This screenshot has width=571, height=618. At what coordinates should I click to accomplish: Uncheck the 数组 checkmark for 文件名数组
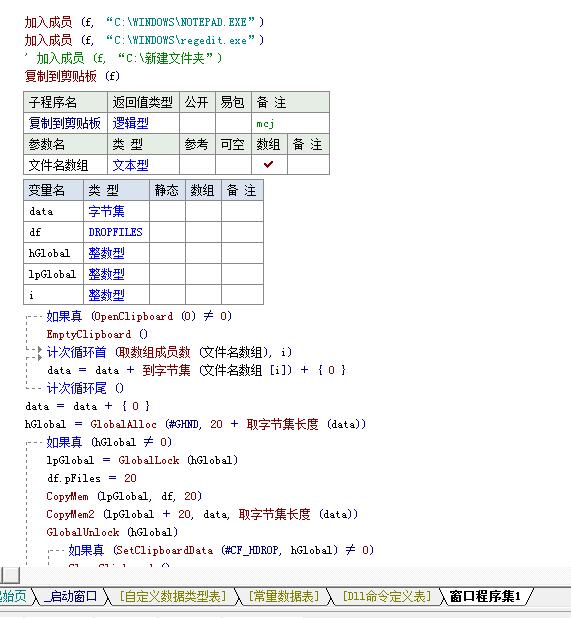269,164
